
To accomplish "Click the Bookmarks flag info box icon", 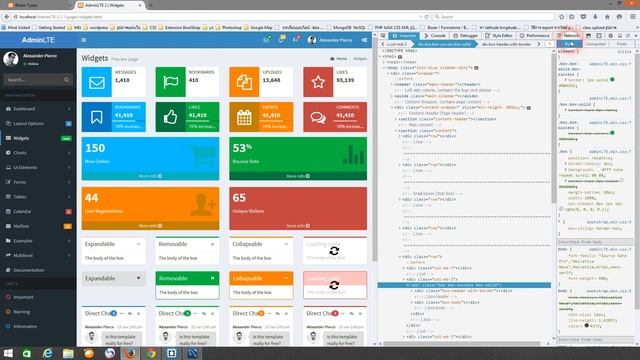I will (171, 82).
